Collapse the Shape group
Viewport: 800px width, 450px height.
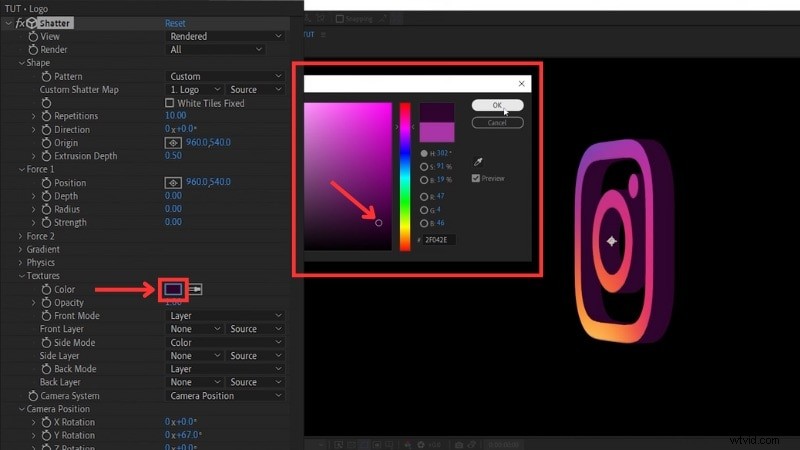pos(21,63)
